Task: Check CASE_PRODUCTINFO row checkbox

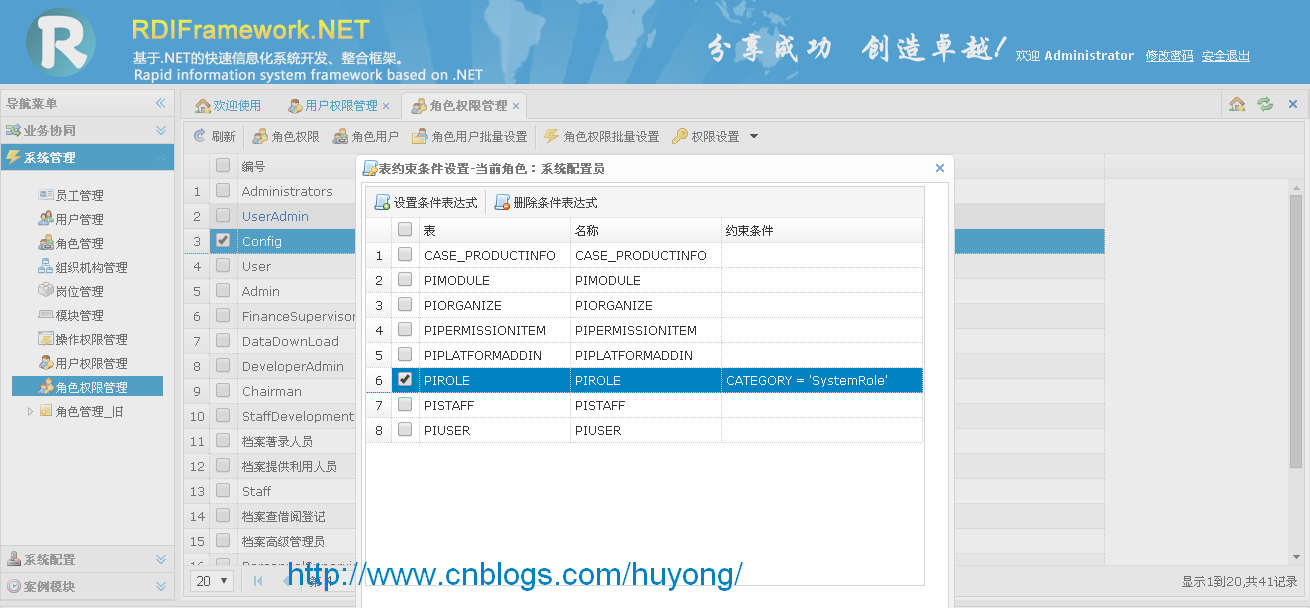Action: (405, 255)
